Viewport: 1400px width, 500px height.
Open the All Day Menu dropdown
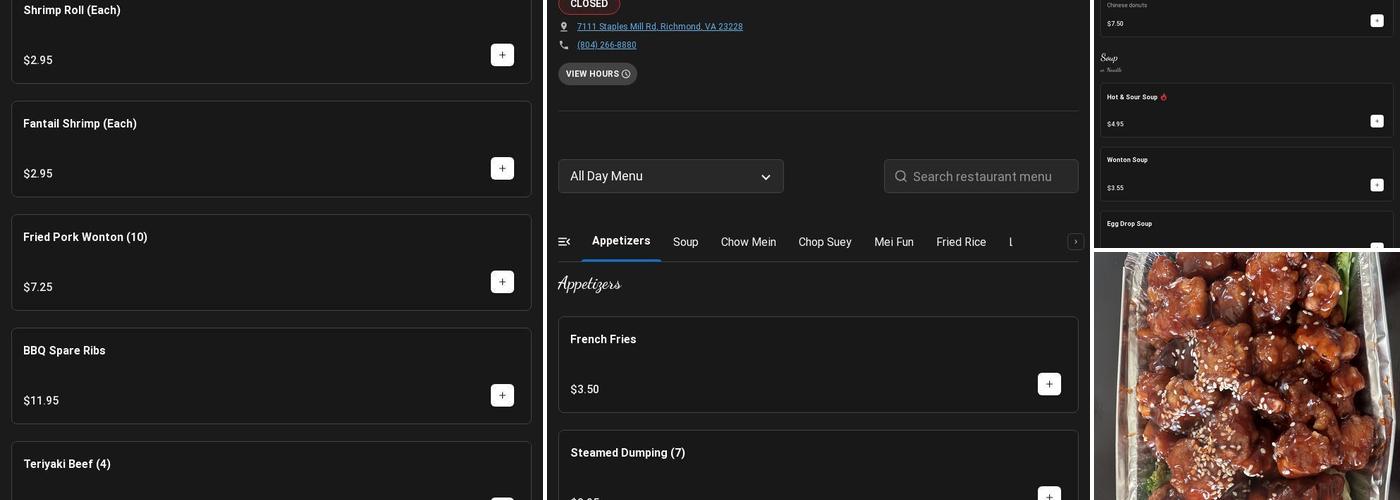point(670,176)
